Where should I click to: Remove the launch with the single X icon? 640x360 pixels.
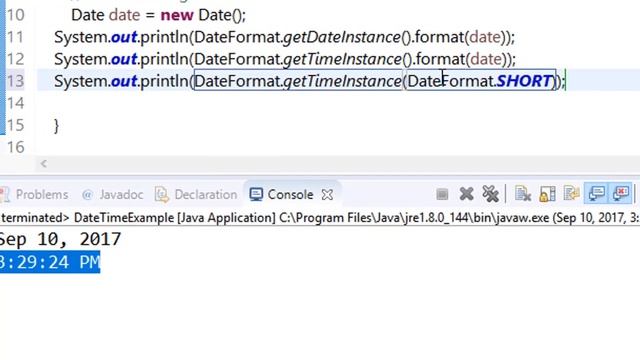466,194
